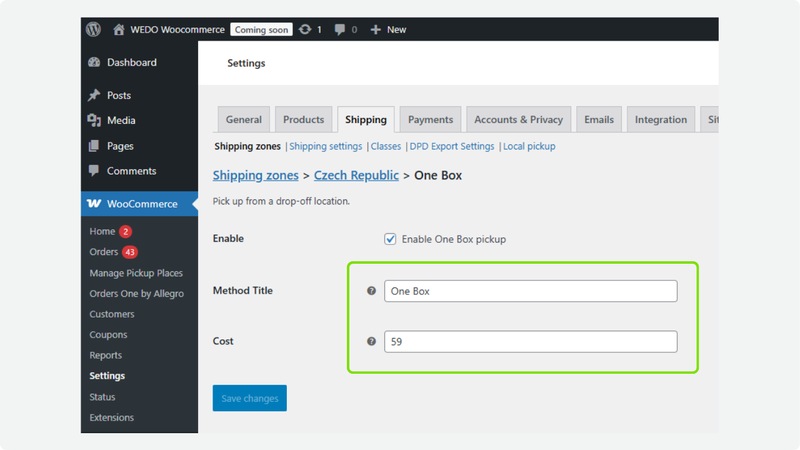Open Reports submenu item
Image resolution: width=800 pixels, height=450 pixels.
click(x=106, y=355)
